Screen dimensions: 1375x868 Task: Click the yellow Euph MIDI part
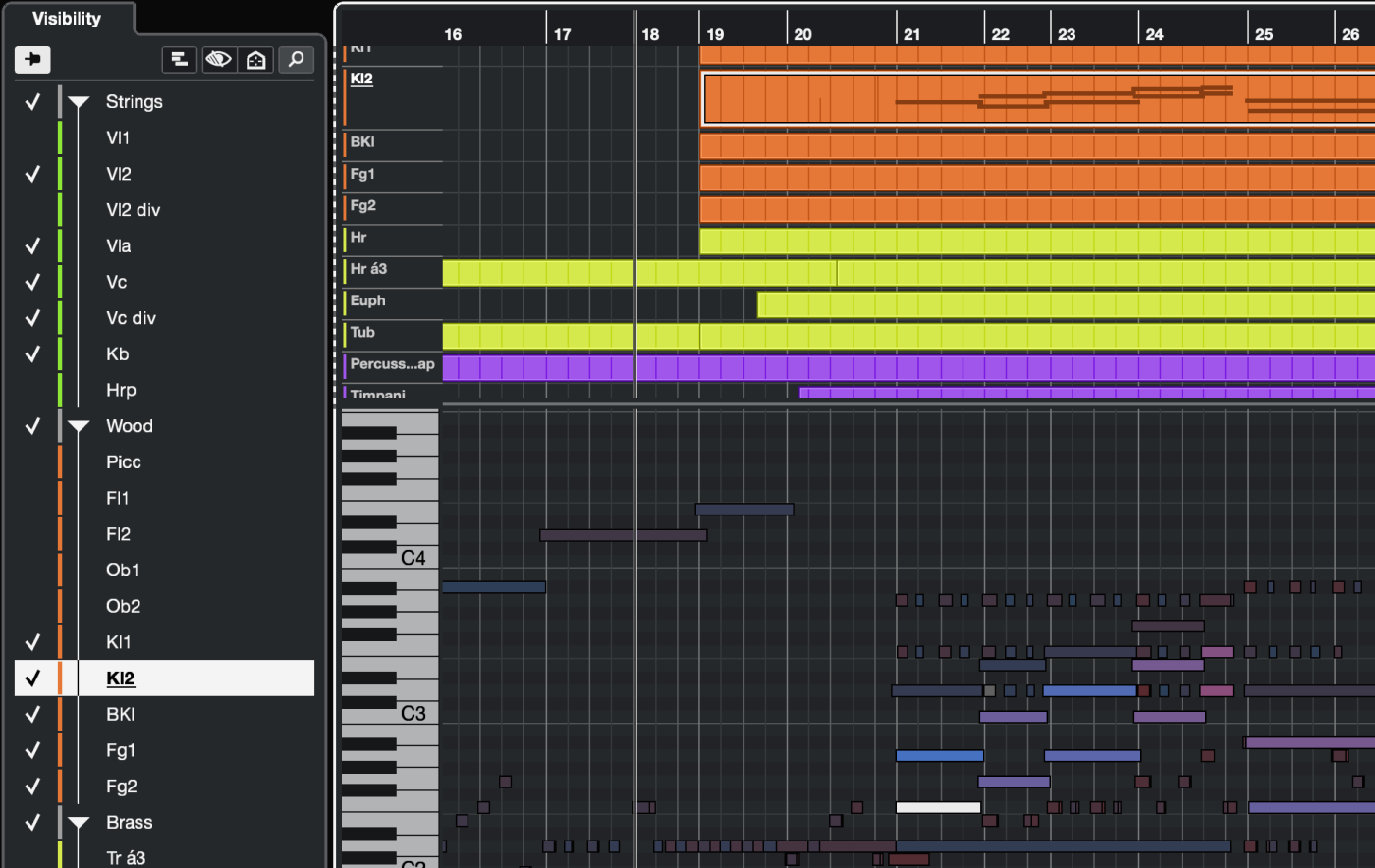pyautogui.click(x=1066, y=304)
